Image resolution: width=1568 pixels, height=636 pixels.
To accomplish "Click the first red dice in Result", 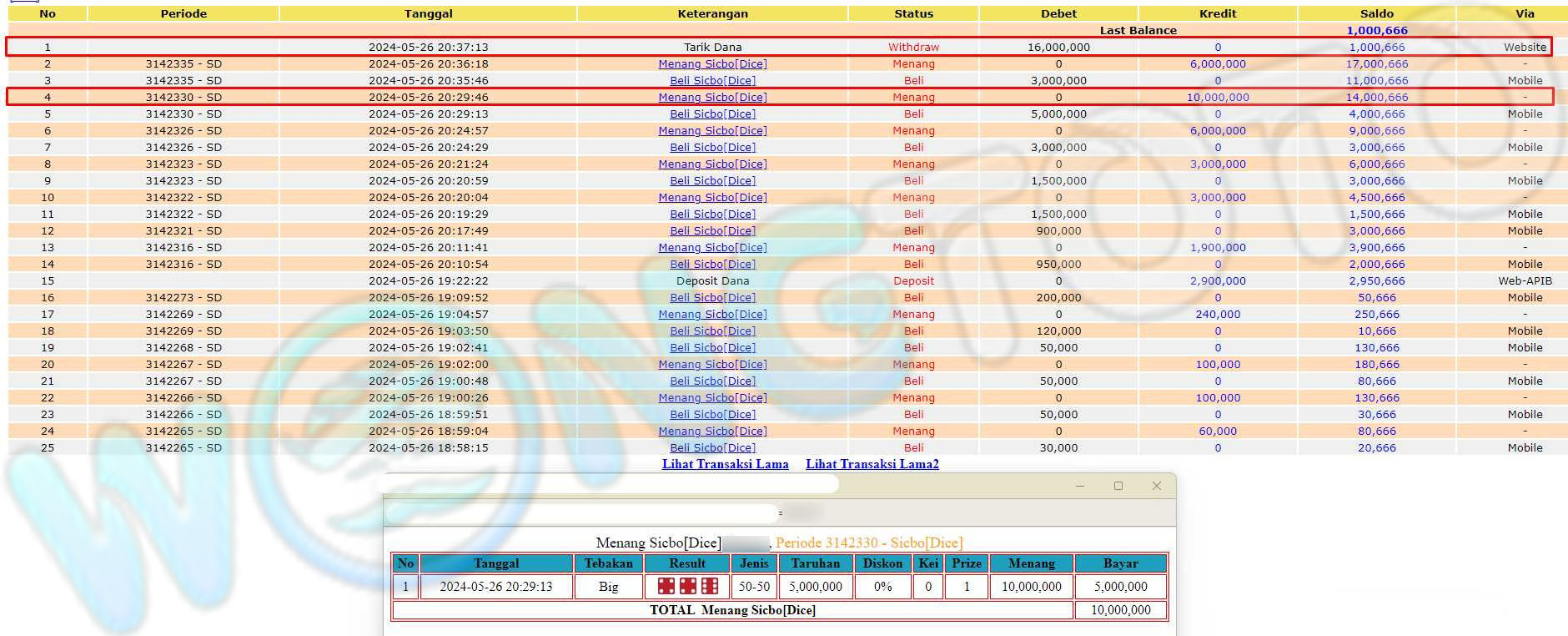I will coord(666,586).
